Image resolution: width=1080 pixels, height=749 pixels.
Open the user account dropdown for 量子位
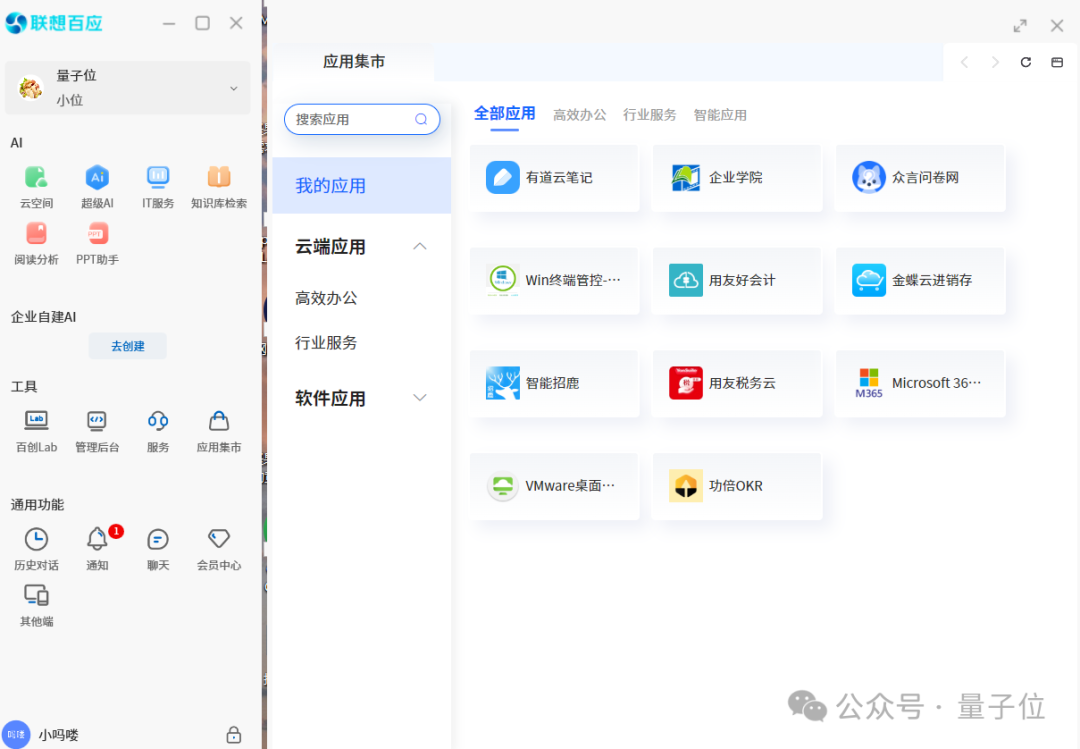pos(127,87)
